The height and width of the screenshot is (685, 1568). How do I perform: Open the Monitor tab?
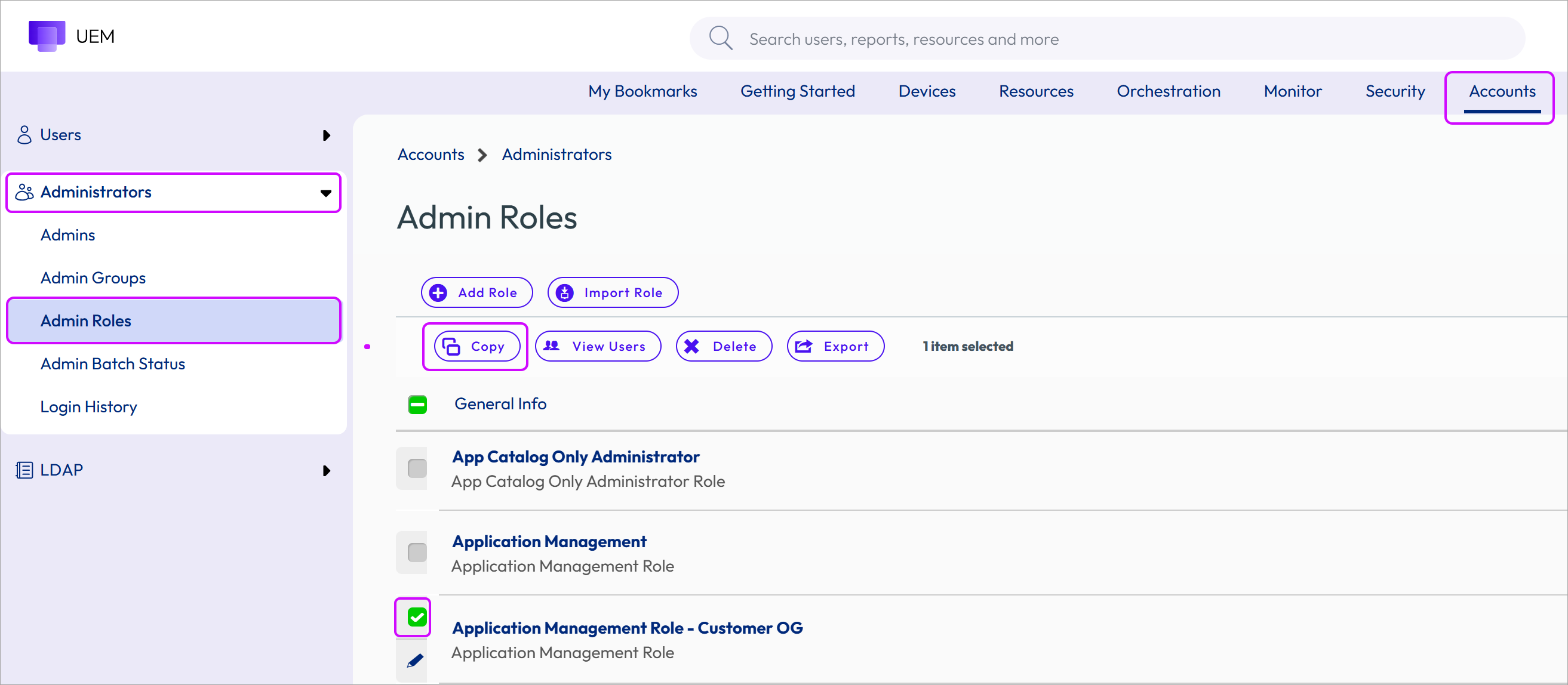(x=1292, y=91)
